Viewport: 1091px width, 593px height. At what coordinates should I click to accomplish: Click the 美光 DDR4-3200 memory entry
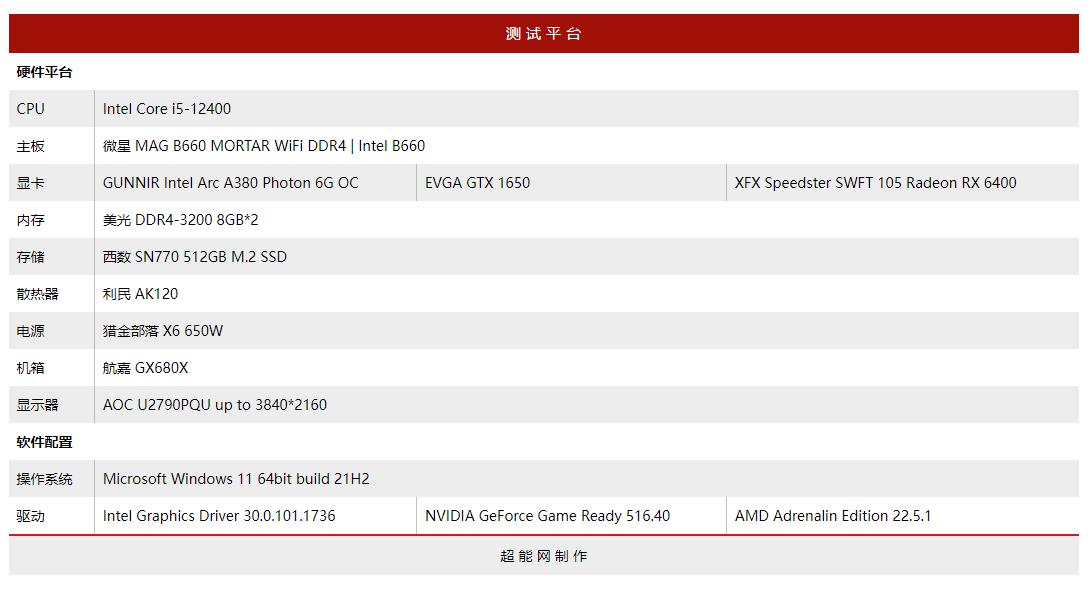point(181,220)
